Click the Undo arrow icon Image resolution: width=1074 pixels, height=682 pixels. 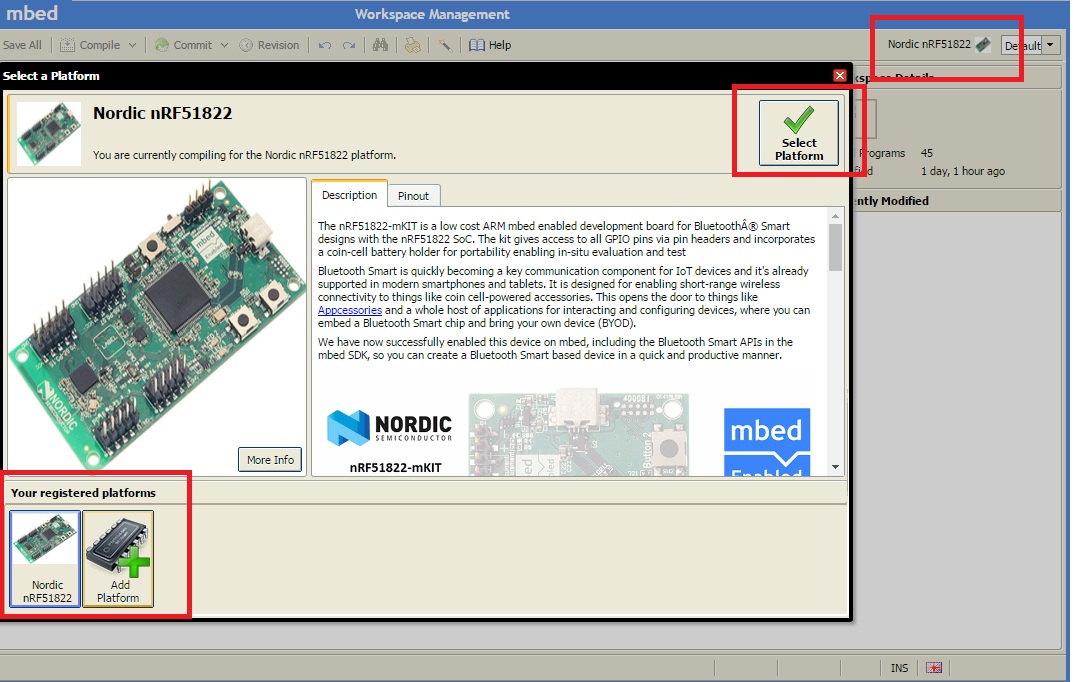point(325,45)
